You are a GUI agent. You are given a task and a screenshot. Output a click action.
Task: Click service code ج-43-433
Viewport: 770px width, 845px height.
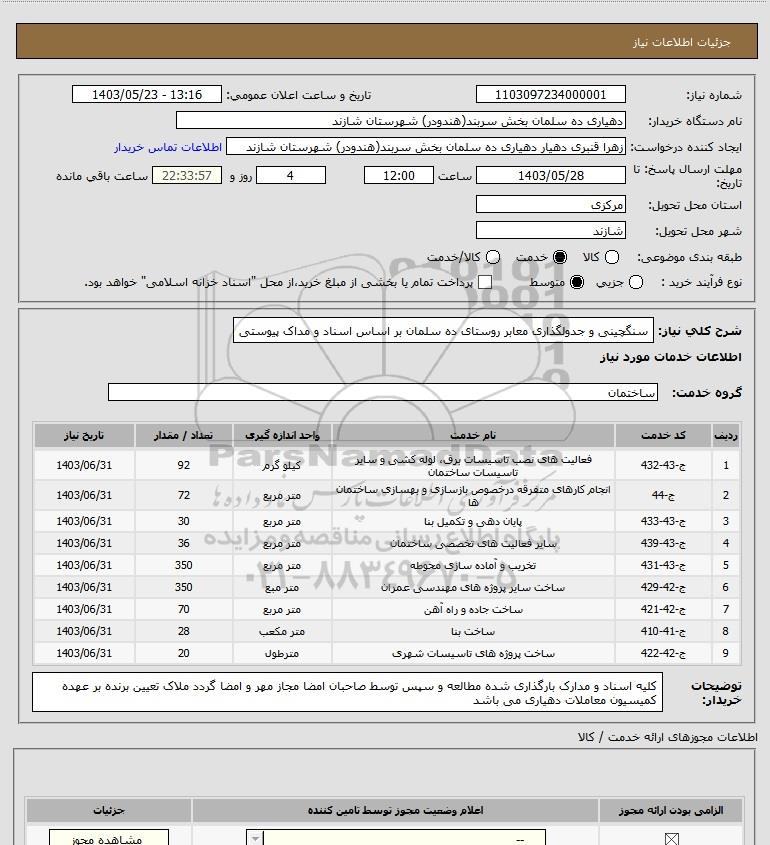(663, 521)
